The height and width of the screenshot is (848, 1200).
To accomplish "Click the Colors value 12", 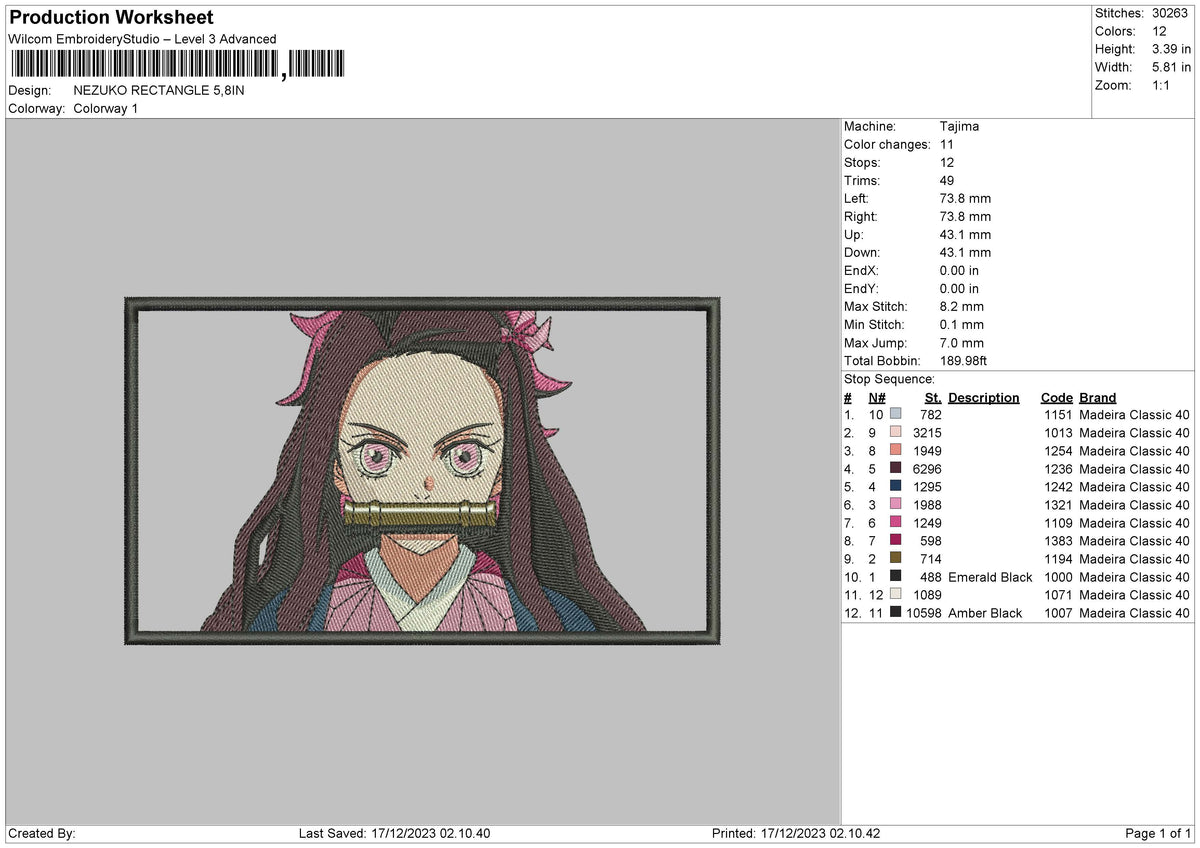I will point(1158,31).
